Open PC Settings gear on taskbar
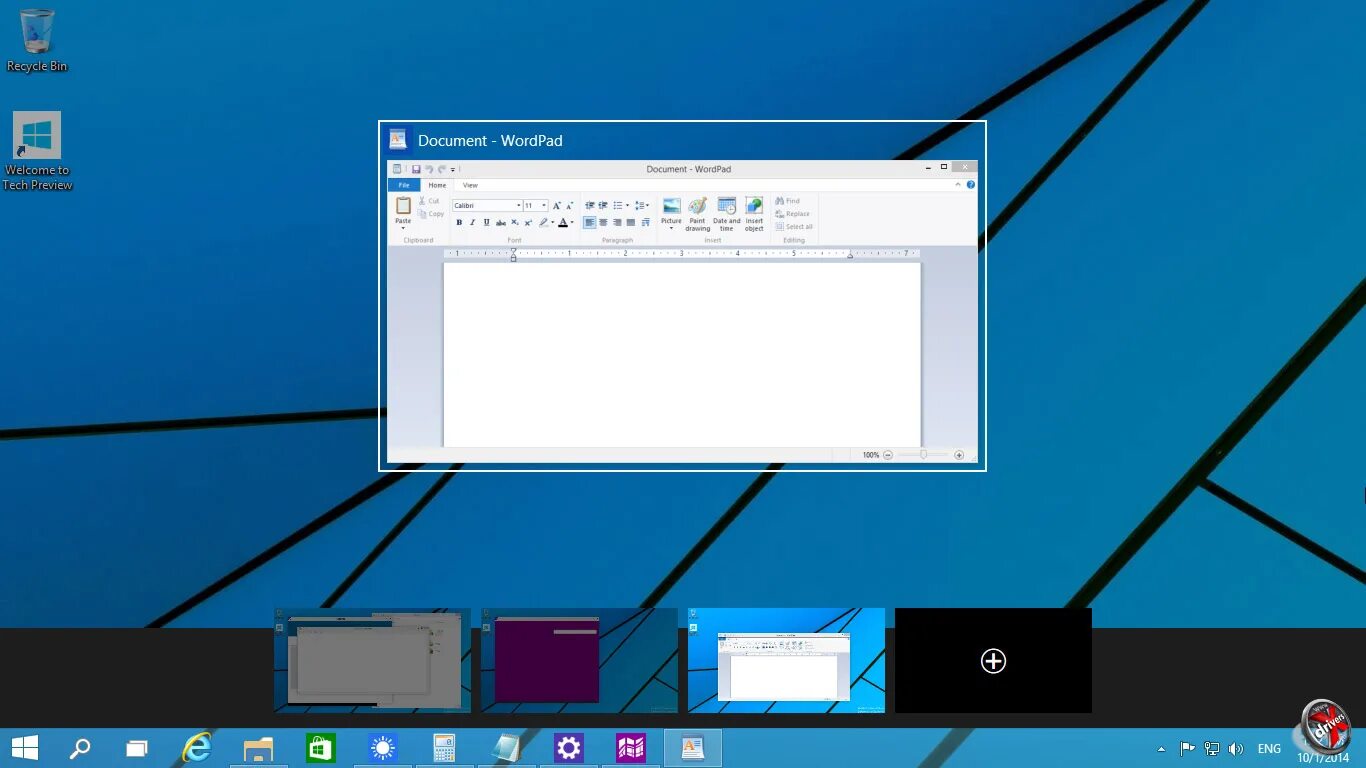The width and height of the screenshot is (1366, 768). (568, 748)
